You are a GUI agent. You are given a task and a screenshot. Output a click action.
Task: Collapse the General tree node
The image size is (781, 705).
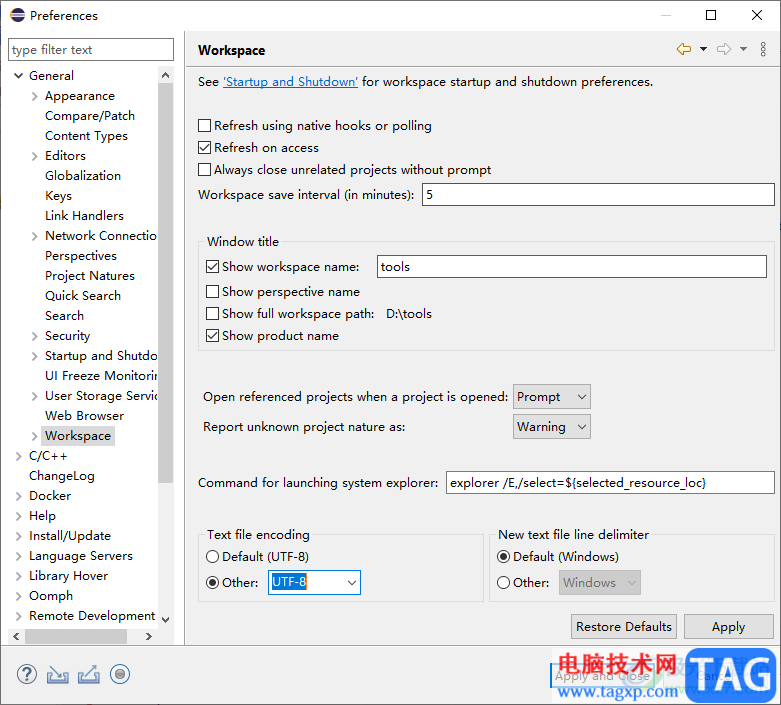[x=18, y=76]
